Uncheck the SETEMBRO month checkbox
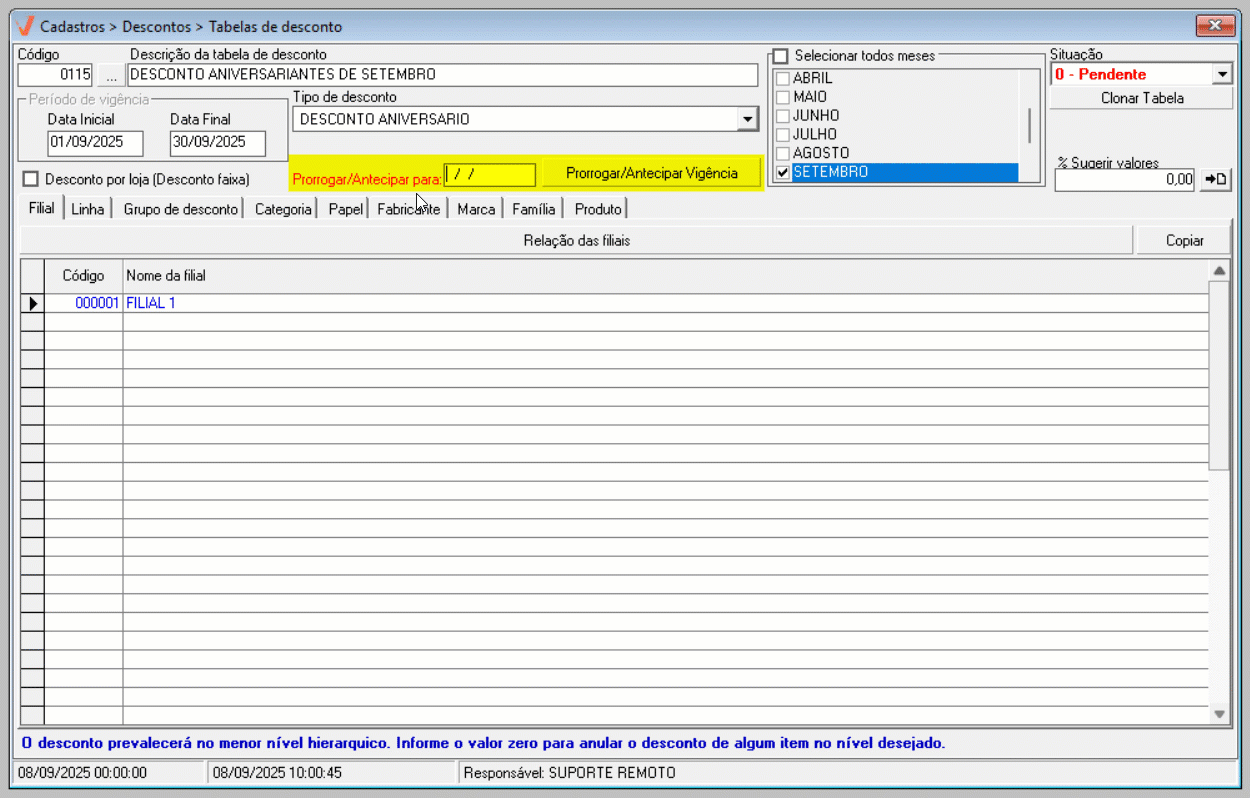Viewport: 1250px width, 798px height. point(783,172)
